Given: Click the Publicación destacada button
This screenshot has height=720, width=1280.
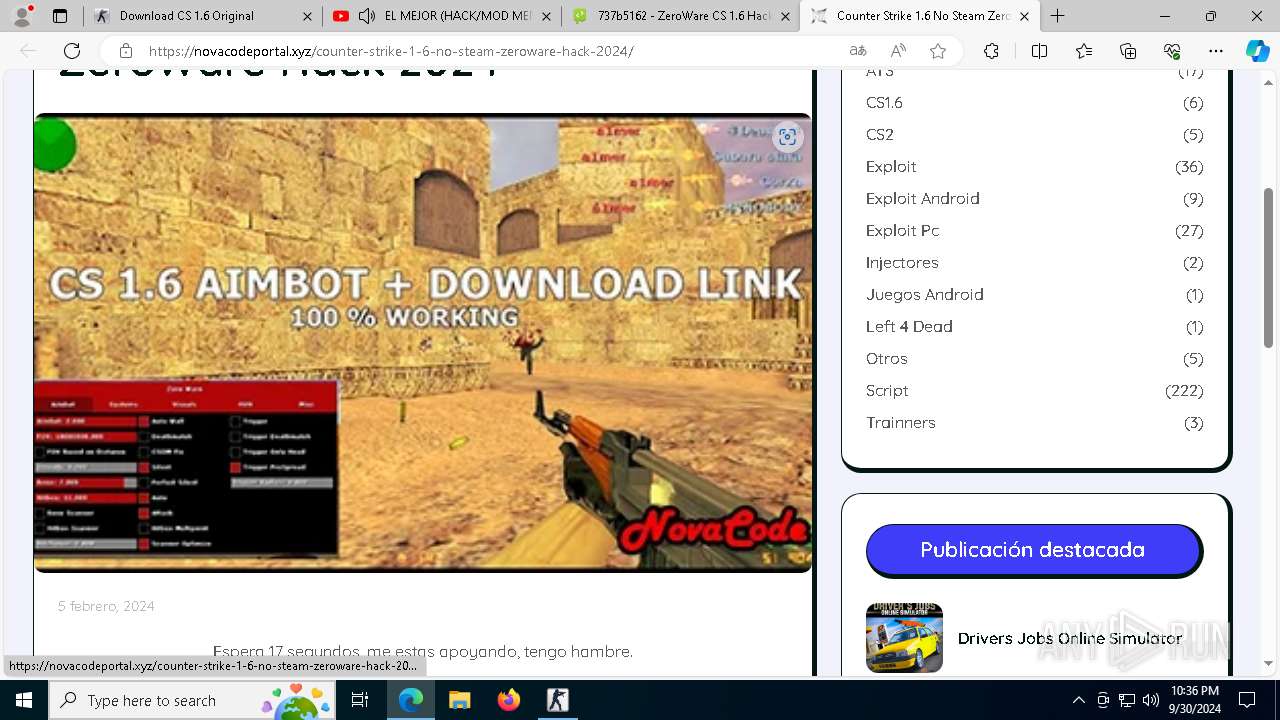Looking at the screenshot, I should pyautogui.click(x=1033, y=550).
